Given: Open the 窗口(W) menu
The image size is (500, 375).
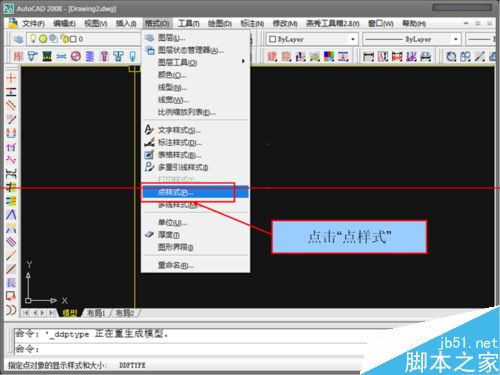Looking at the screenshot, I should tap(381, 24).
